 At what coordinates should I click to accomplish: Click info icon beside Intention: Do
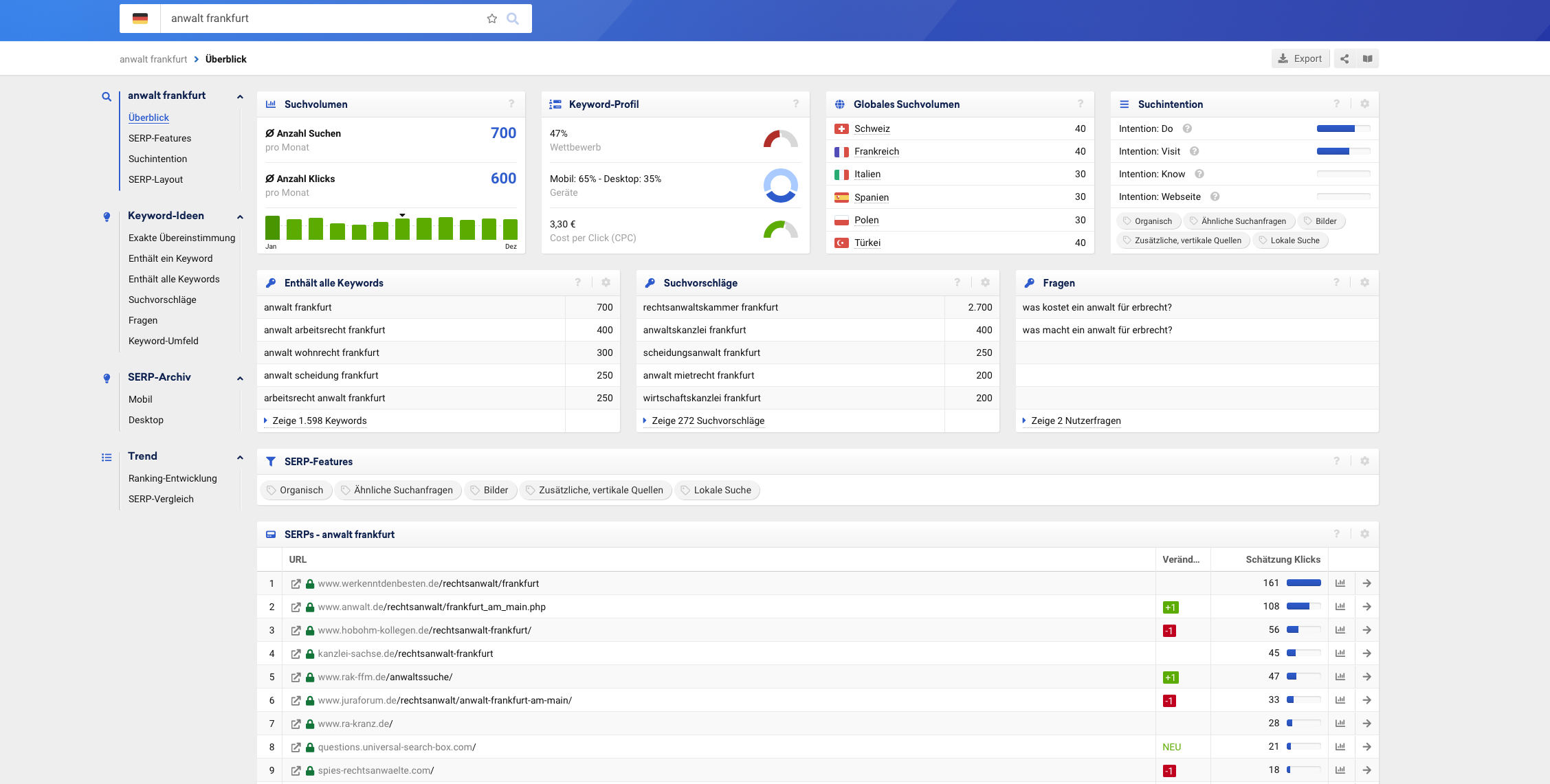[x=1187, y=128]
